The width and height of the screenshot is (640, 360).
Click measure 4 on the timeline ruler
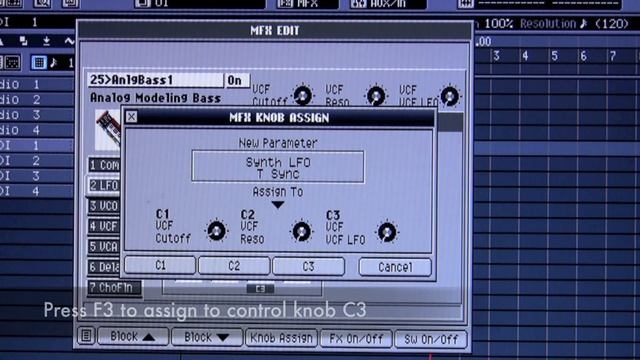pyautogui.click(x=525, y=56)
